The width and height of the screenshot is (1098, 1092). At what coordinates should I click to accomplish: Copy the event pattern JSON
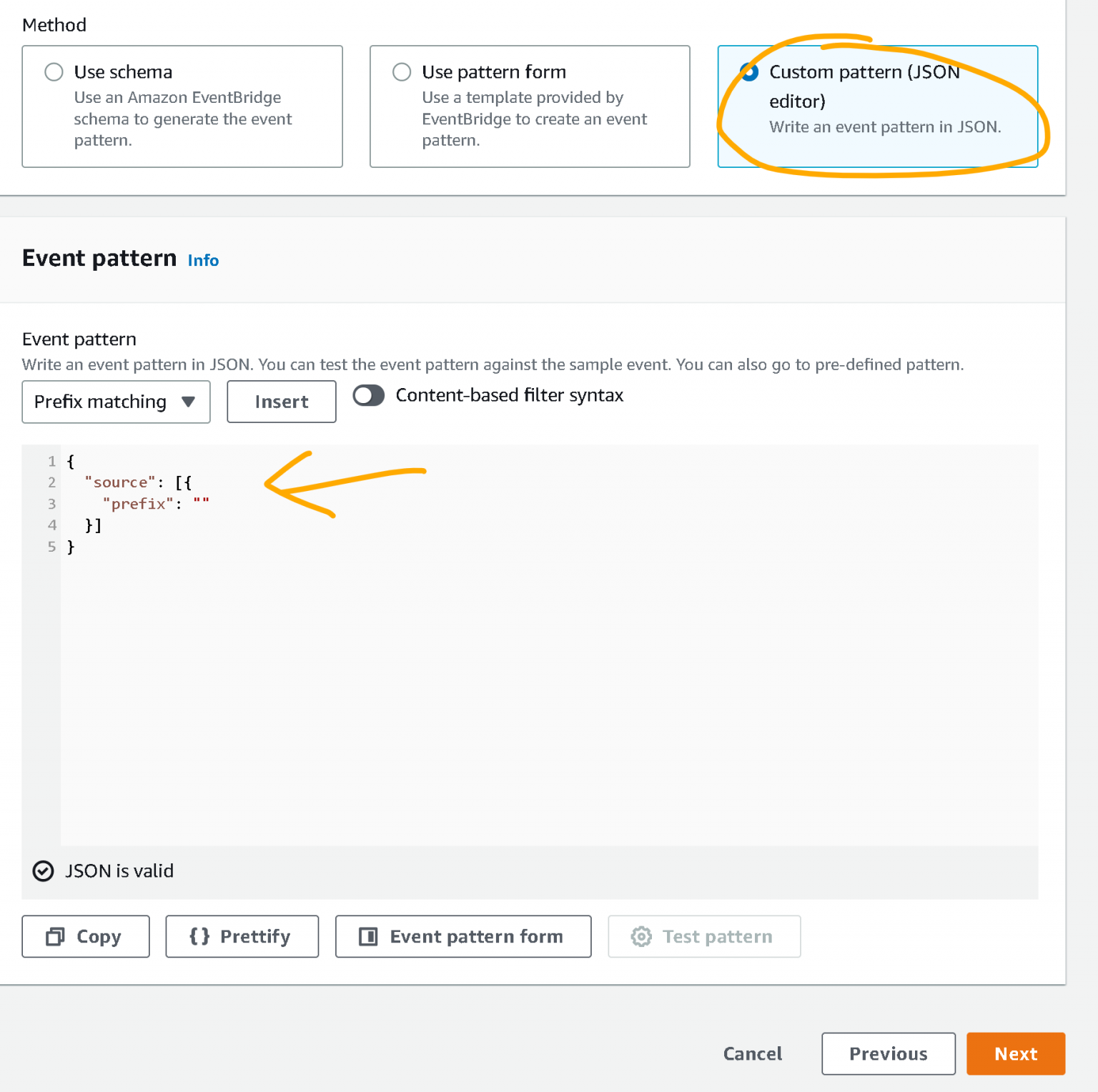click(85, 936)
